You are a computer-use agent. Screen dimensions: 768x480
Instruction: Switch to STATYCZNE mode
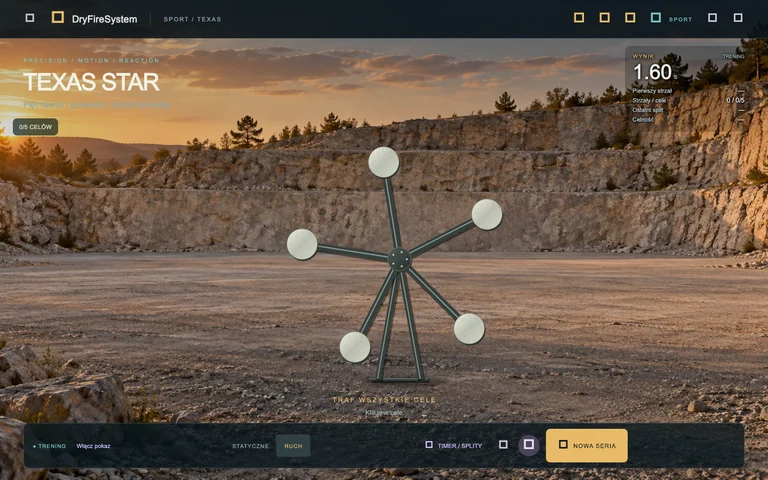coord(250,446)
